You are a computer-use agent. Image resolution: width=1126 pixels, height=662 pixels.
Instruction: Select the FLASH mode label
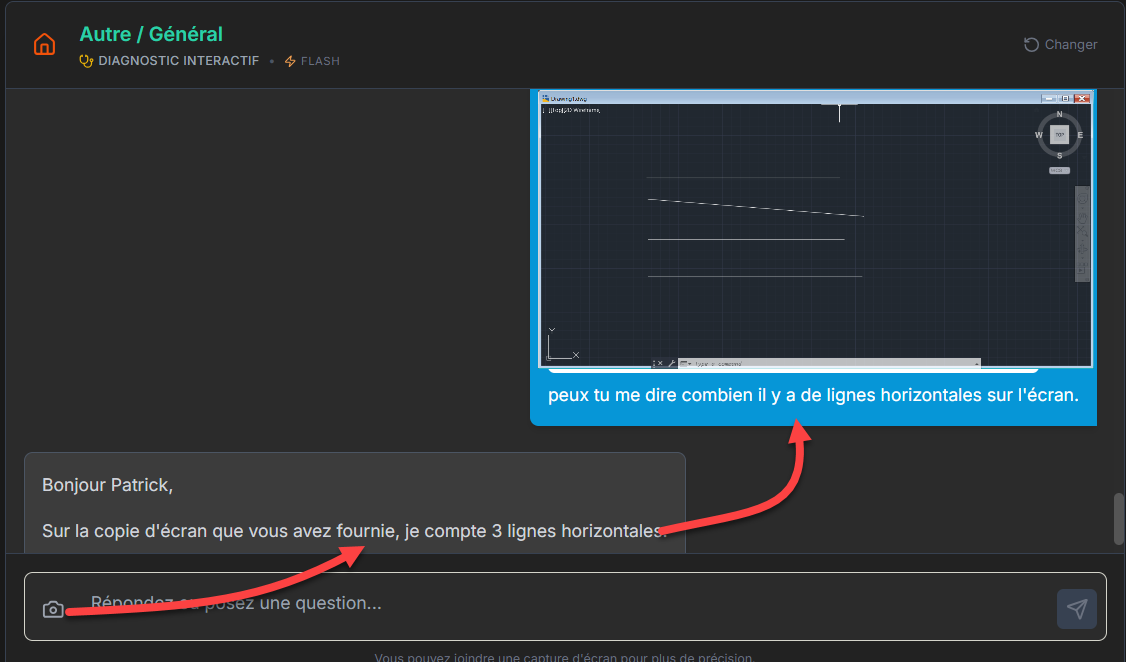click(320, 61)
